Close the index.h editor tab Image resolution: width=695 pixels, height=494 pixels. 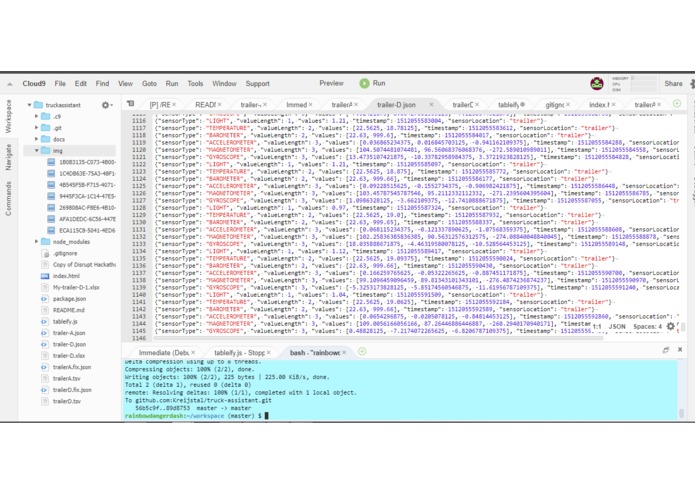pyautogui.click(x=614, y=105)
